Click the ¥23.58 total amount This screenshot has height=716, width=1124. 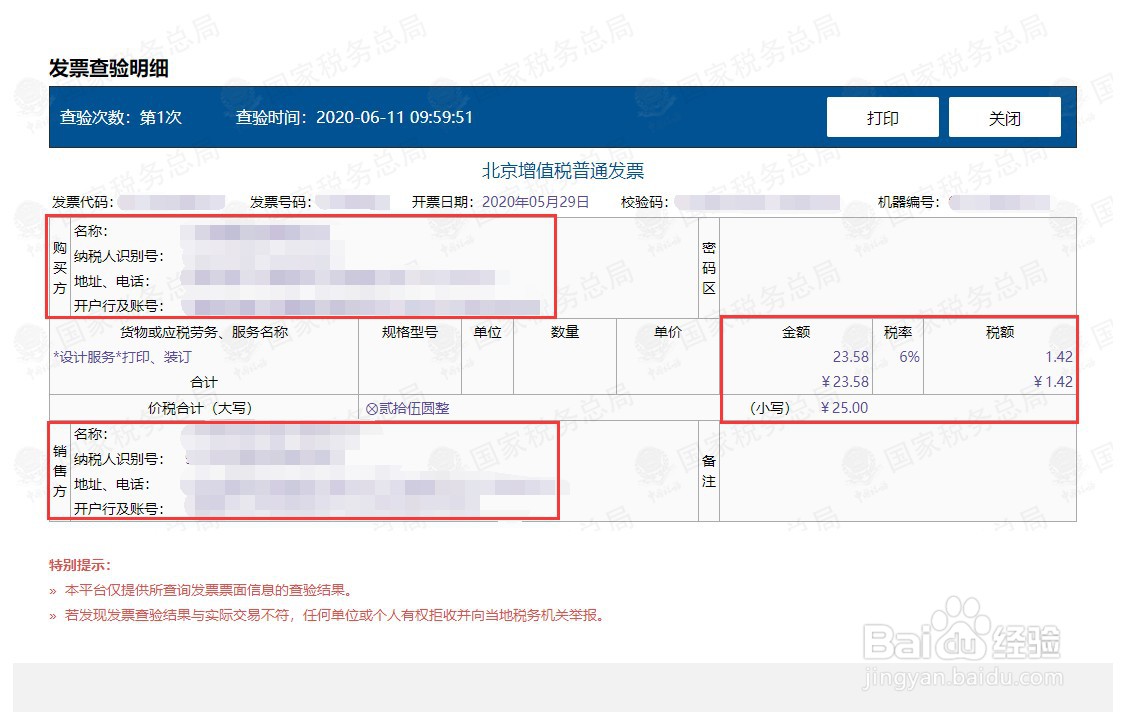click(845, 382)
